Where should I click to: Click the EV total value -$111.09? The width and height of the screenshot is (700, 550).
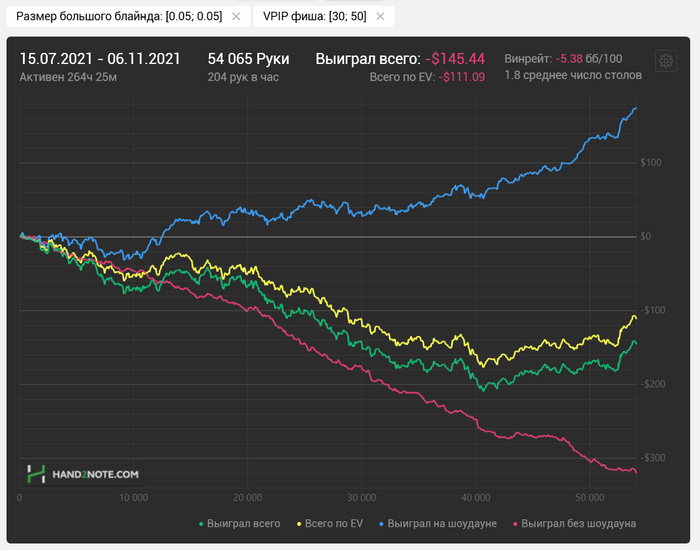point(462,77)
